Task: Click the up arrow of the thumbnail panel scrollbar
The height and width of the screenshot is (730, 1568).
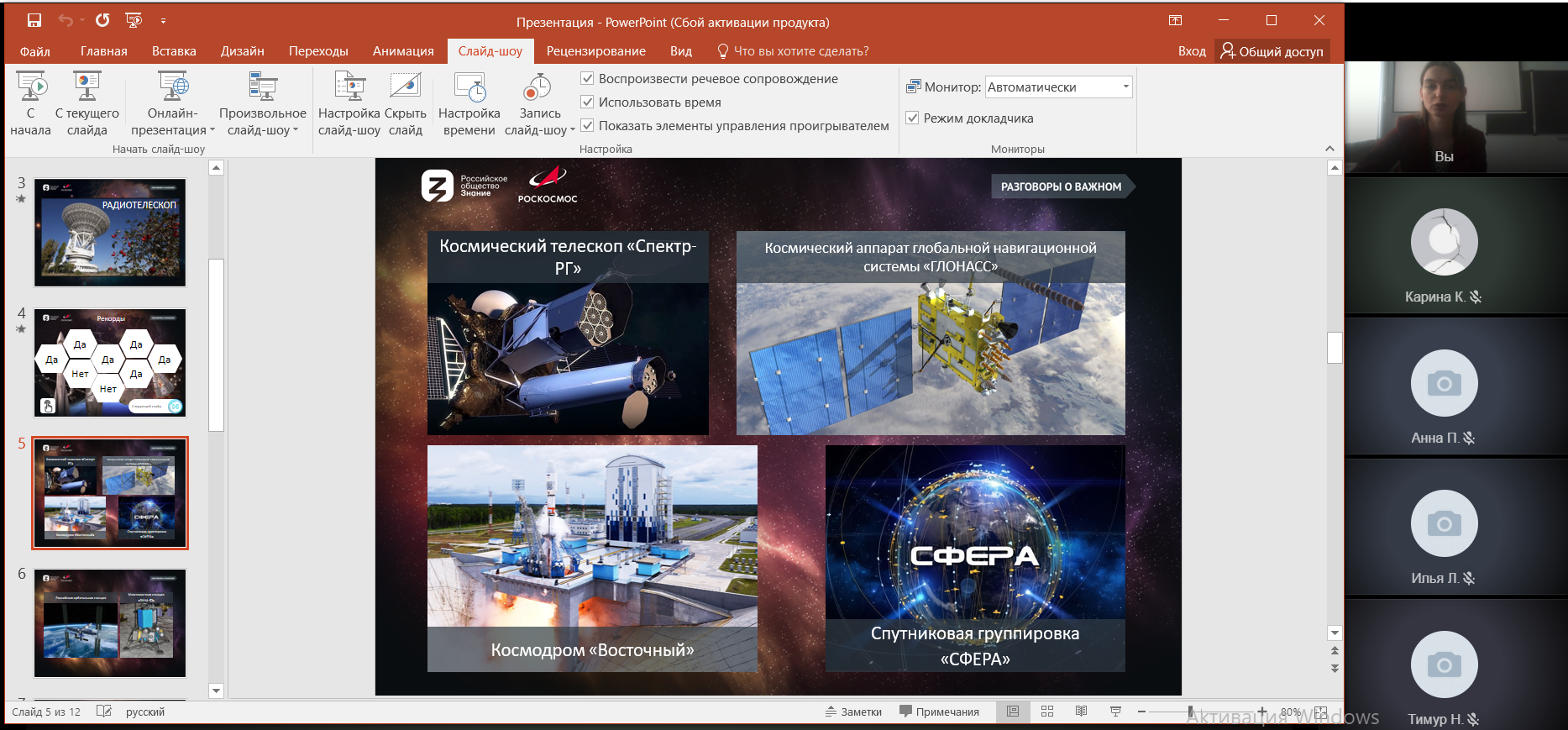Action: pos(216,168)
